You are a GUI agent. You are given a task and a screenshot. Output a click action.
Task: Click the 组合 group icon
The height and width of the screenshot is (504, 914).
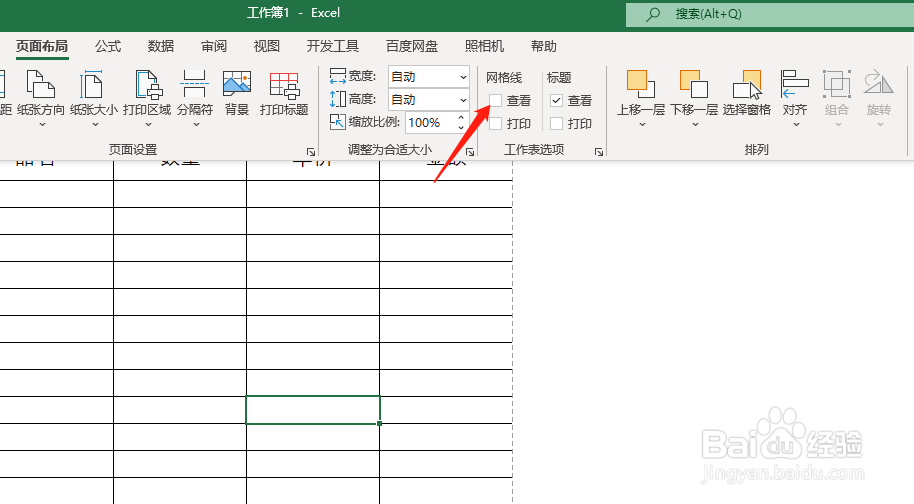point(836,84)
